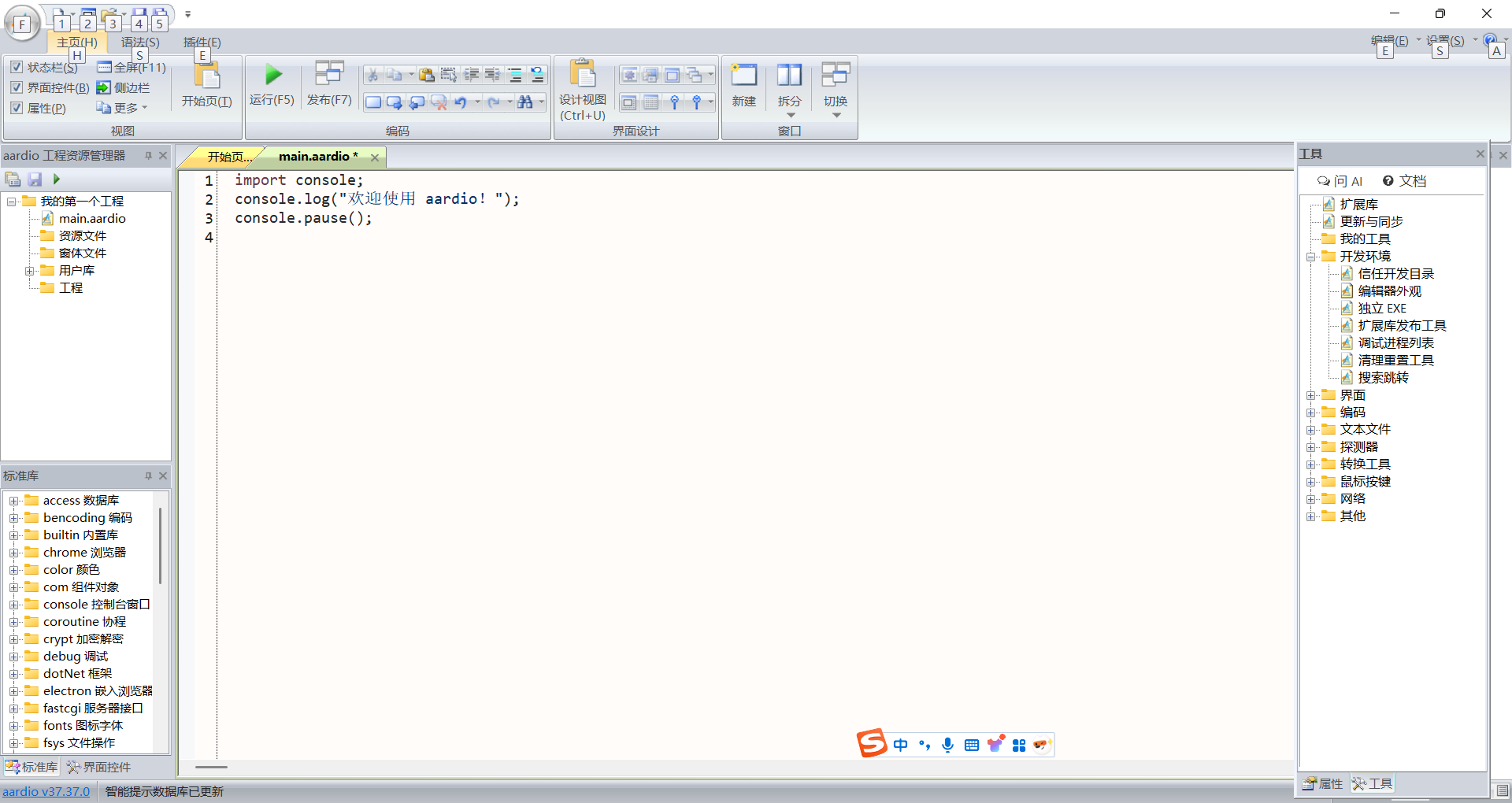
Task: Toggle the 属性(P) checkbox
Action: 17,108
